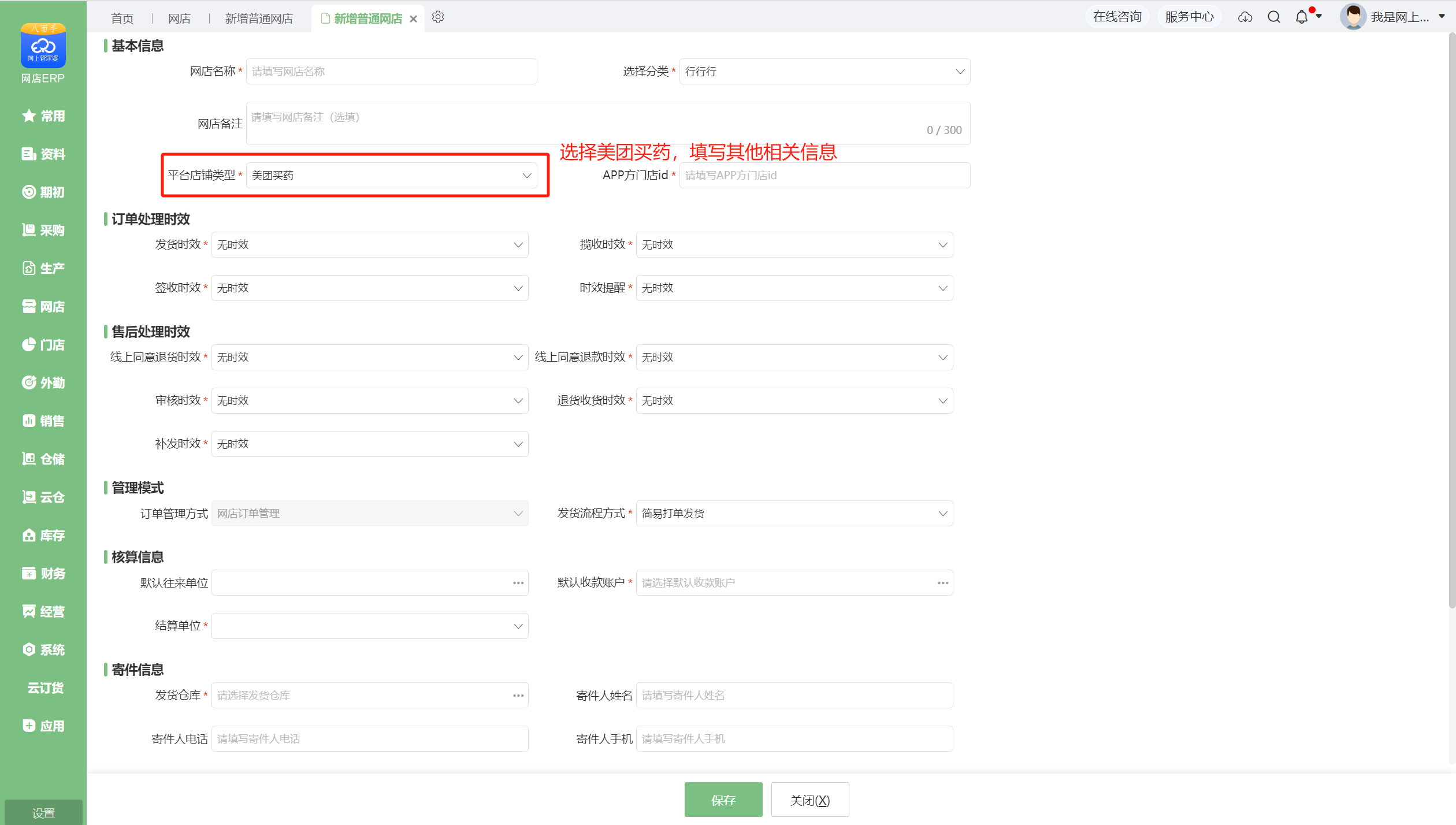Open the 网店 online shop sidebar menu
1456x825 pixels.
click(x=43, y=307)
